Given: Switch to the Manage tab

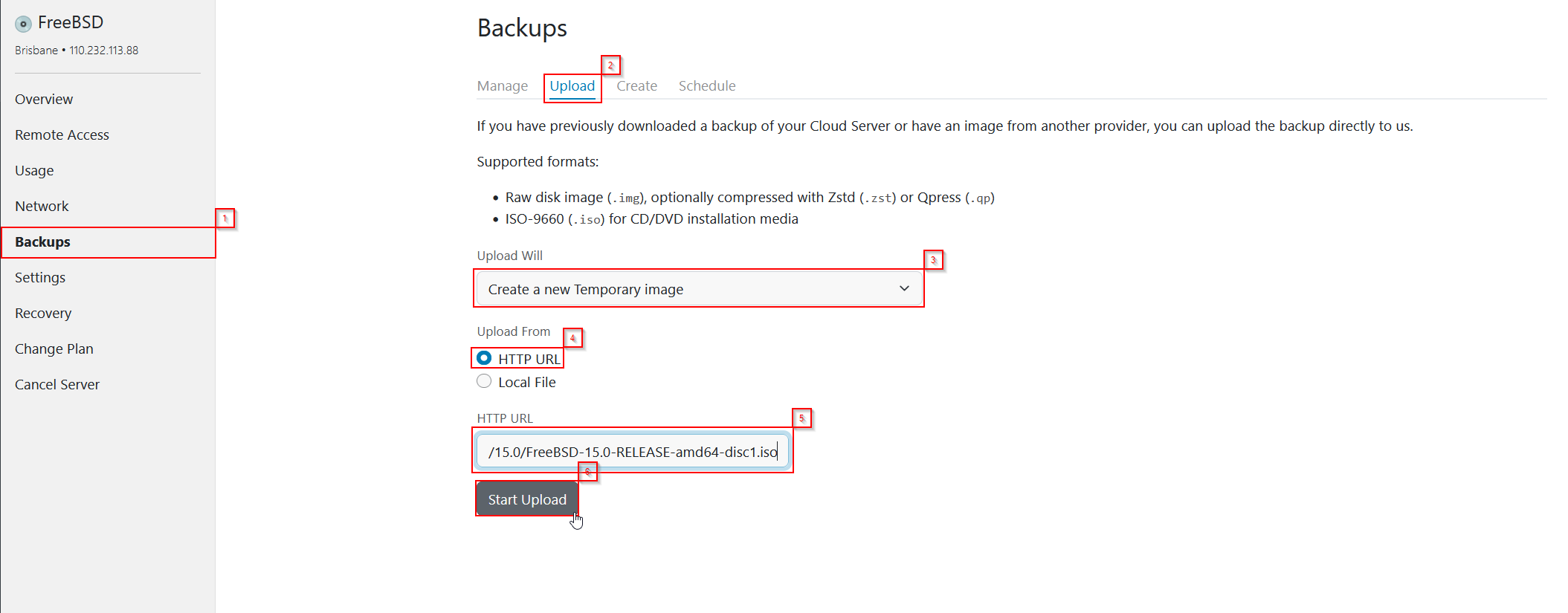Looking at the screenshot, I should (503, 86).
